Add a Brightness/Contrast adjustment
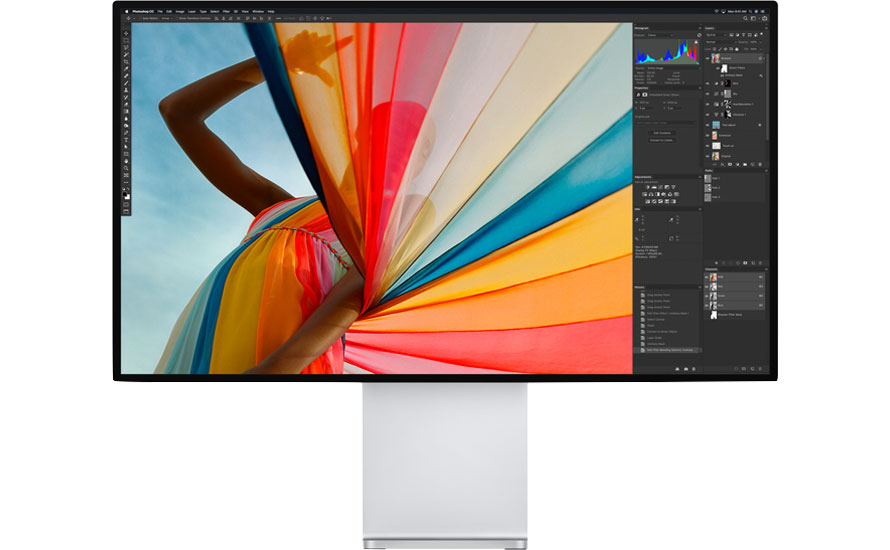Image resolution: width=890 pixels, height=550 pixels. click(x=648, y=187)
